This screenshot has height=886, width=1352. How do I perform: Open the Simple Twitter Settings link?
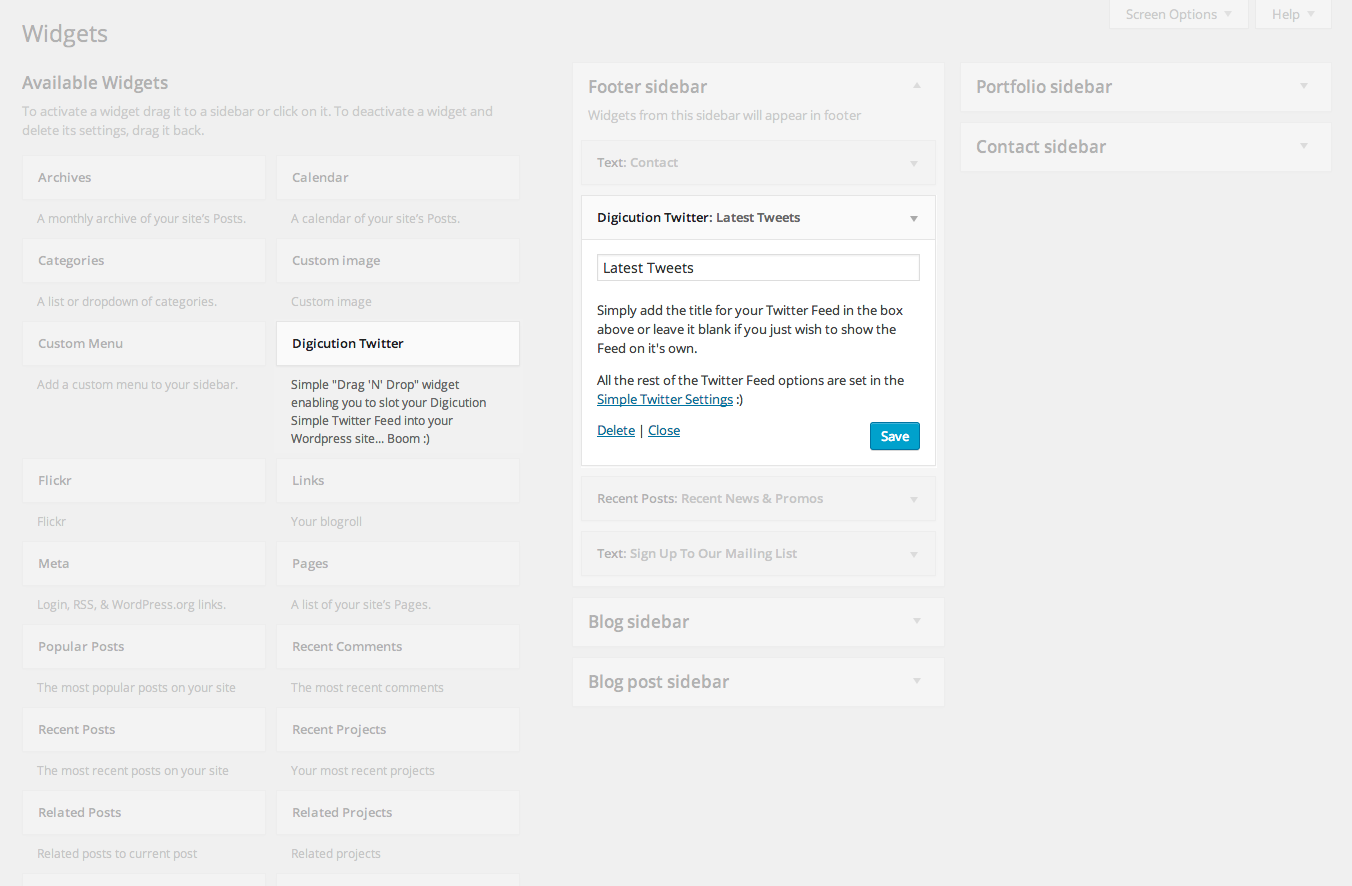tap(665, 399)
